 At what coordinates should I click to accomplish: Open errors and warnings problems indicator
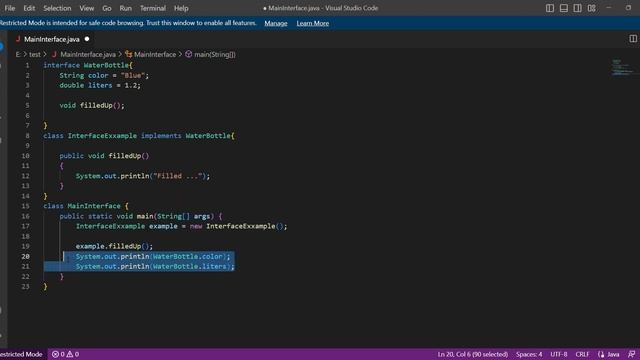coord(65,354)
